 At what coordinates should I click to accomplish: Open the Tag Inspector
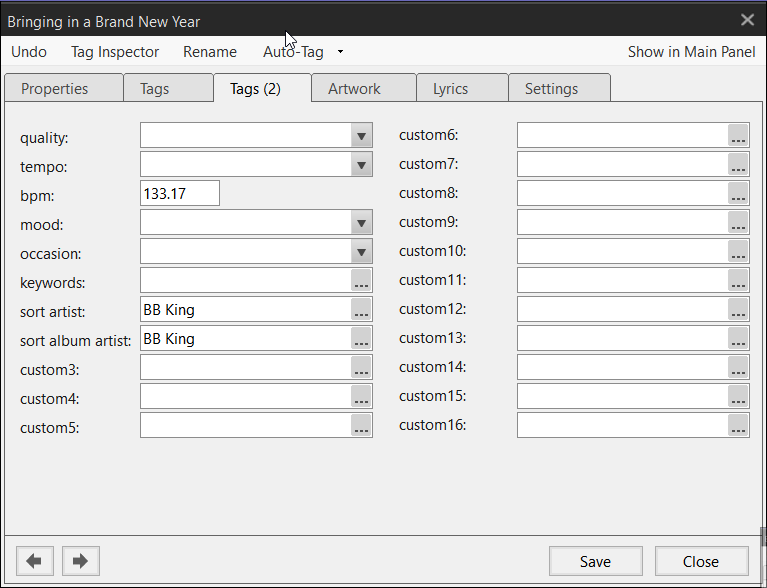(x=115, y=52)
